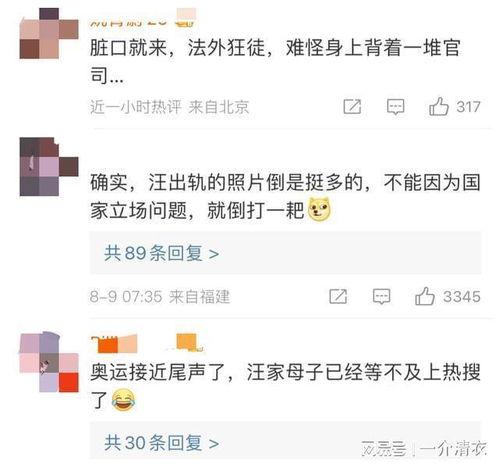
Task: Like the comment with 317 likes
Action: click(438, 107)
